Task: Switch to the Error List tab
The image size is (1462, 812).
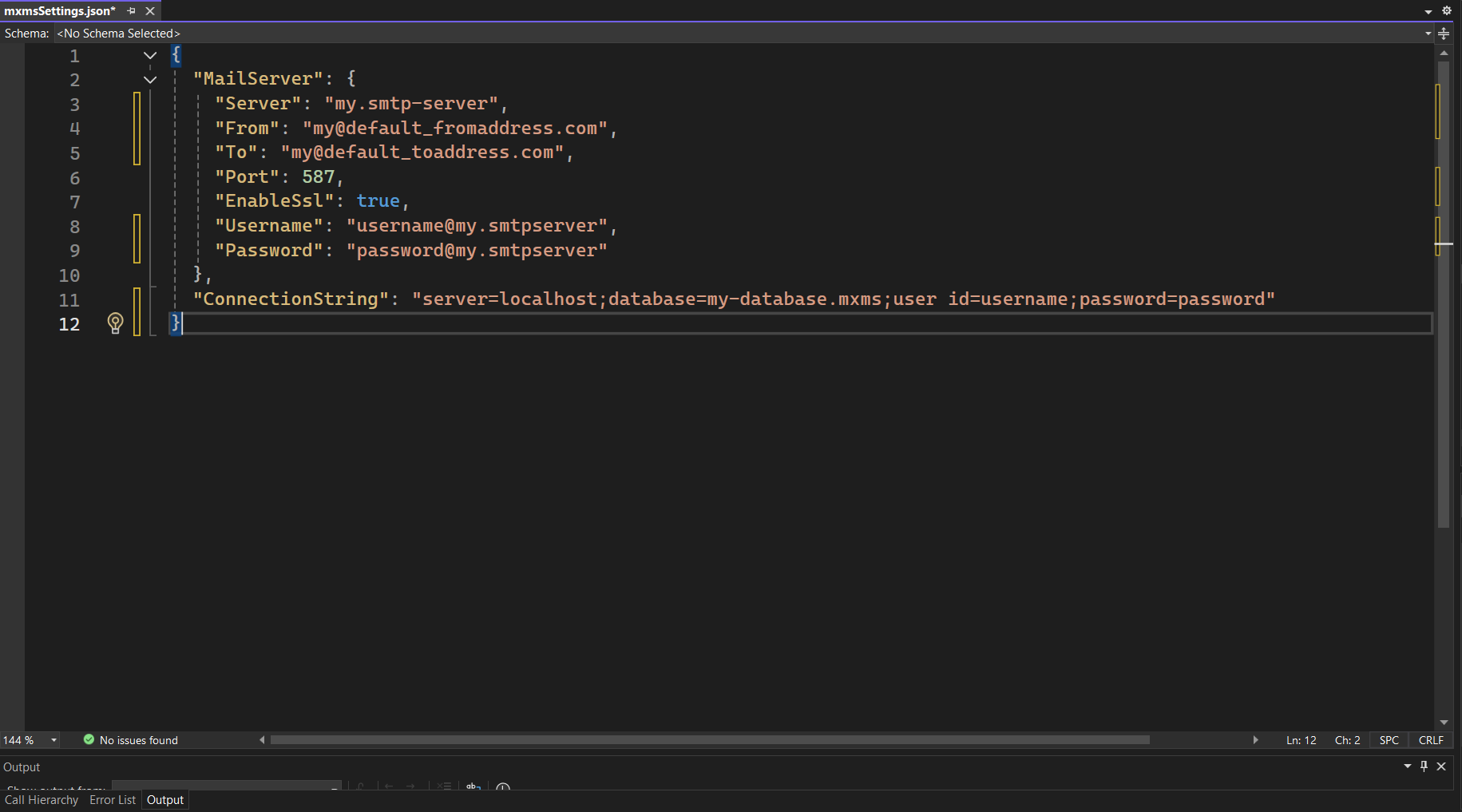Action: (x=113, y=800)
